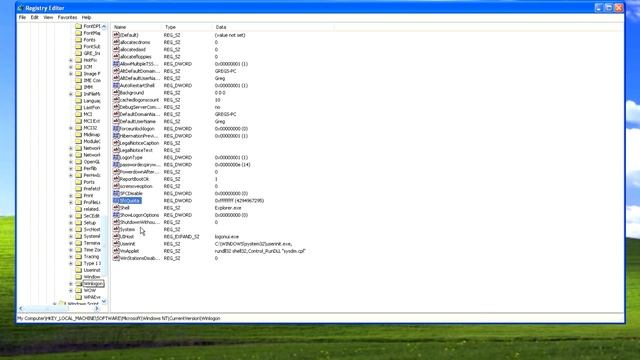Click the status bar registry path

click(x=118, y=318)
